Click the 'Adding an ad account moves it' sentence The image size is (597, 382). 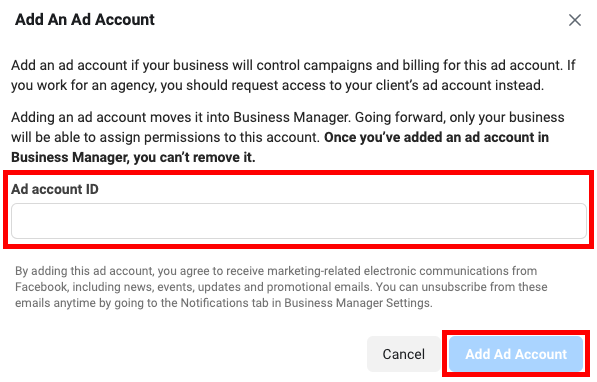coord(180,117)
